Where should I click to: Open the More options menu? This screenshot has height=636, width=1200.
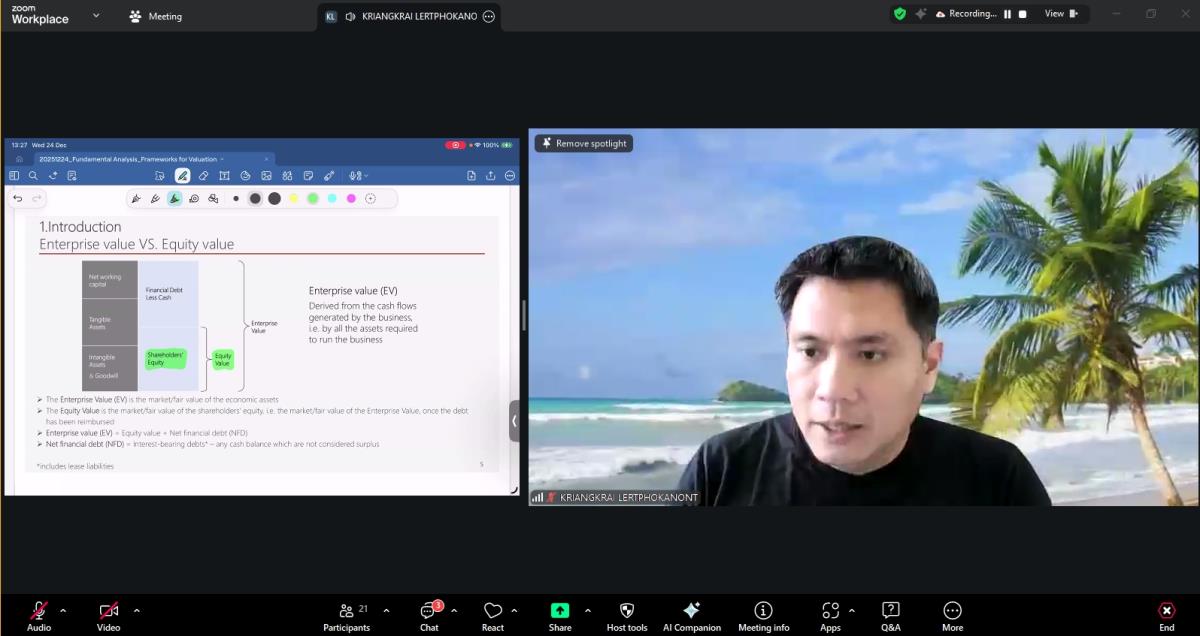click(x=952, y=615)
